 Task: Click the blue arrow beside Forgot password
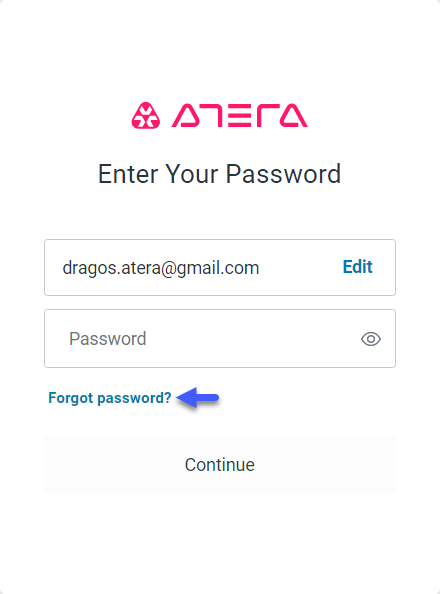[x=197, y=397]
